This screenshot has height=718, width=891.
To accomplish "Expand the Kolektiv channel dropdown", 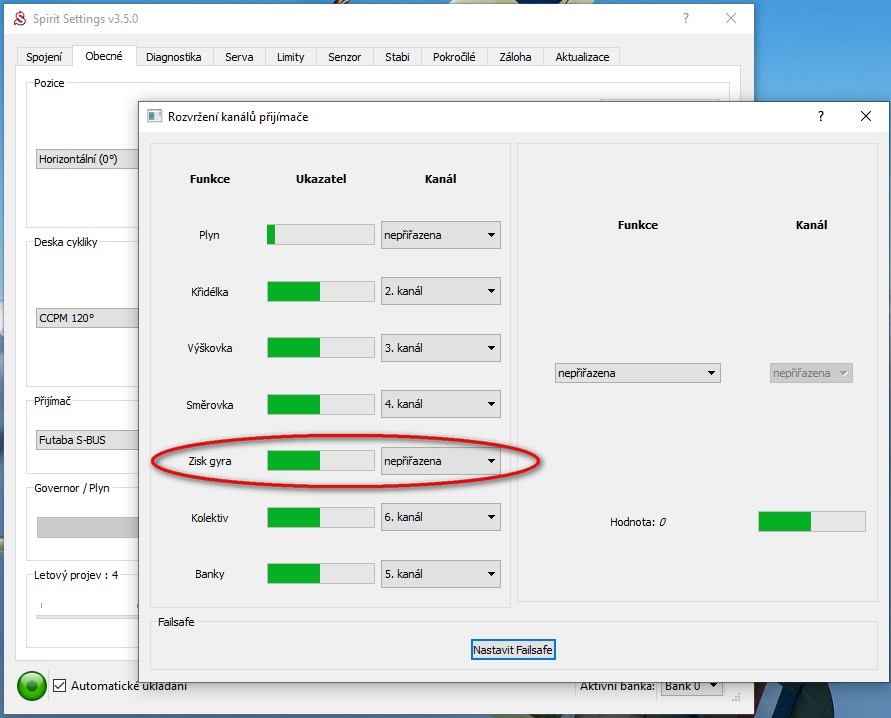I will (x=440, y=518).
